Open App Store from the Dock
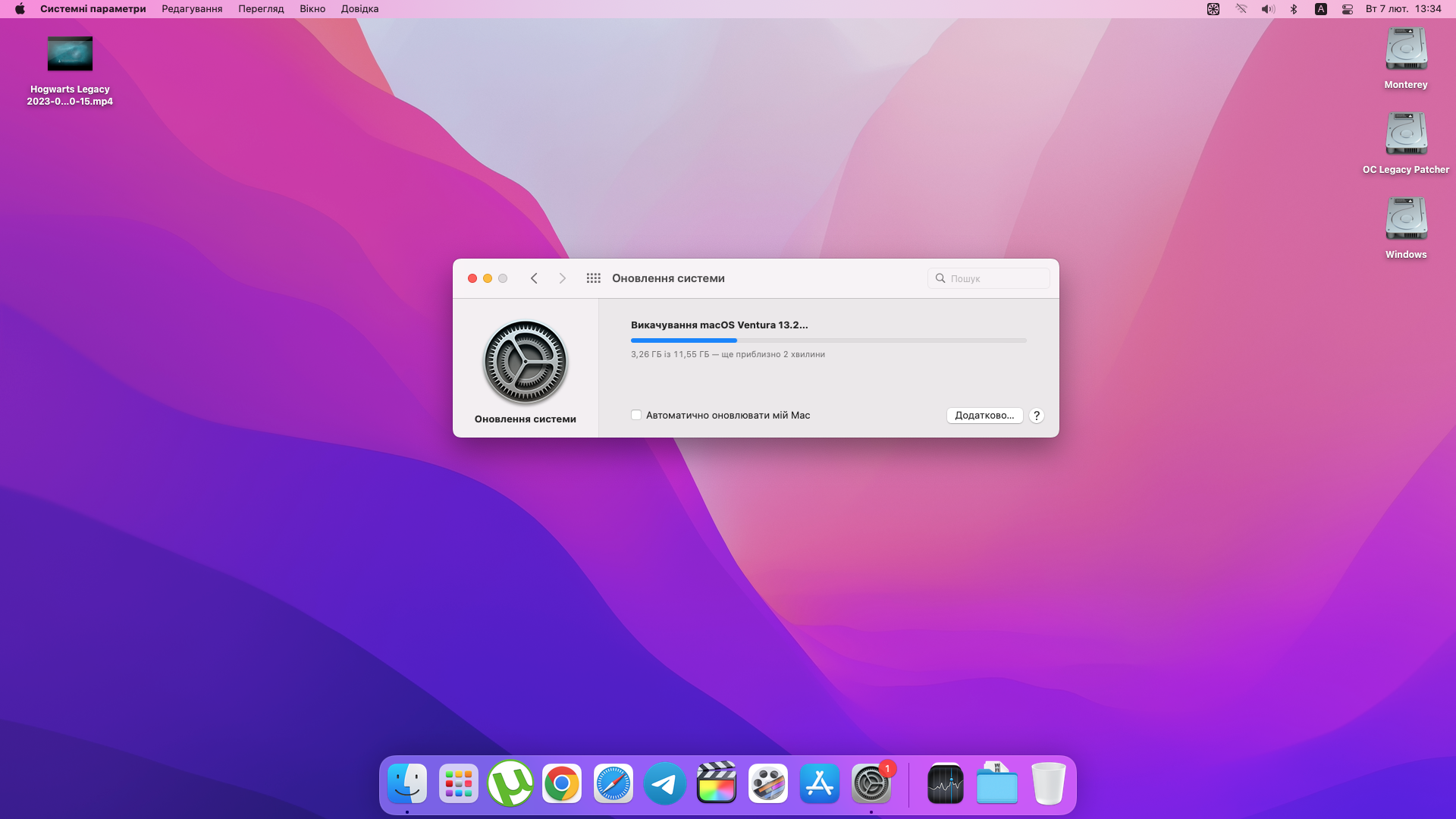Viewport: 1456px width, 819px height. click(820, 784)
